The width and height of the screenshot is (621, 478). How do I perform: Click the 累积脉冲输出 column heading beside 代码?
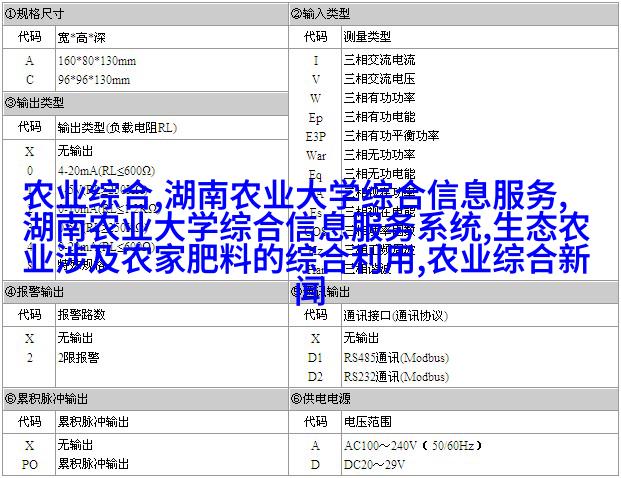(93, 422)
